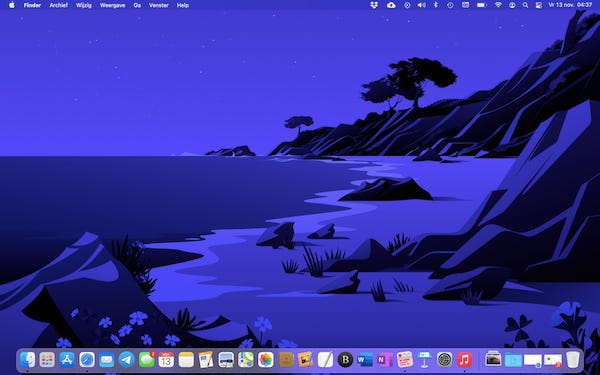Open the blue folder stack in the Dock
The height and width of the screenshot is (375, 600).
(x=513, y=360)
